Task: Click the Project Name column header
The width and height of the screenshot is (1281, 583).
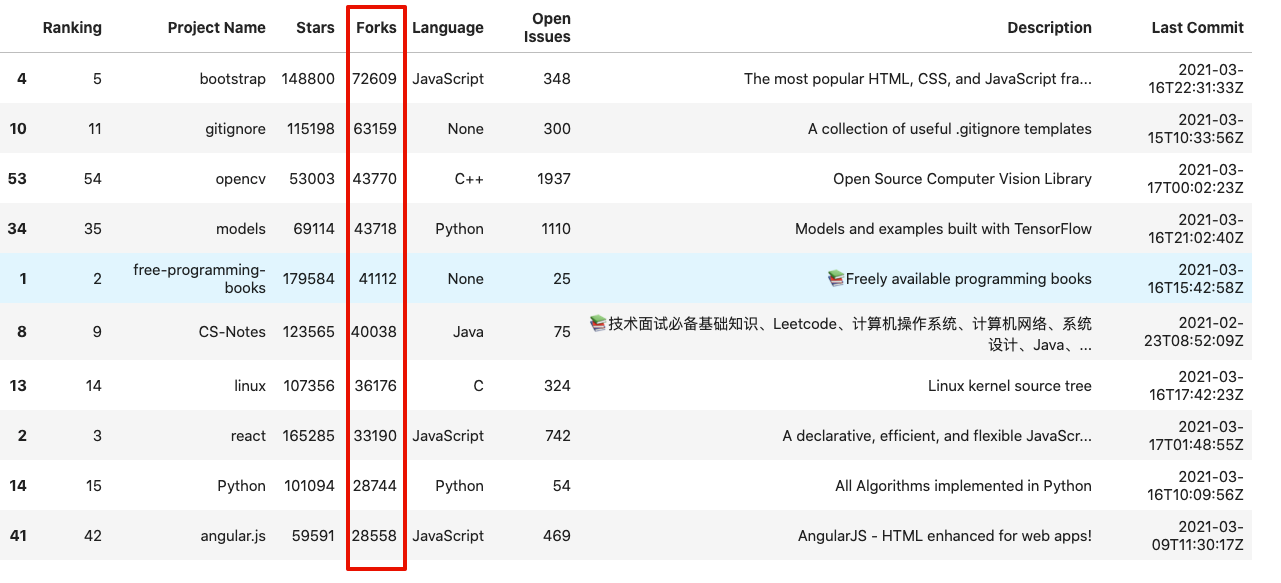Action: coord(217,28)
